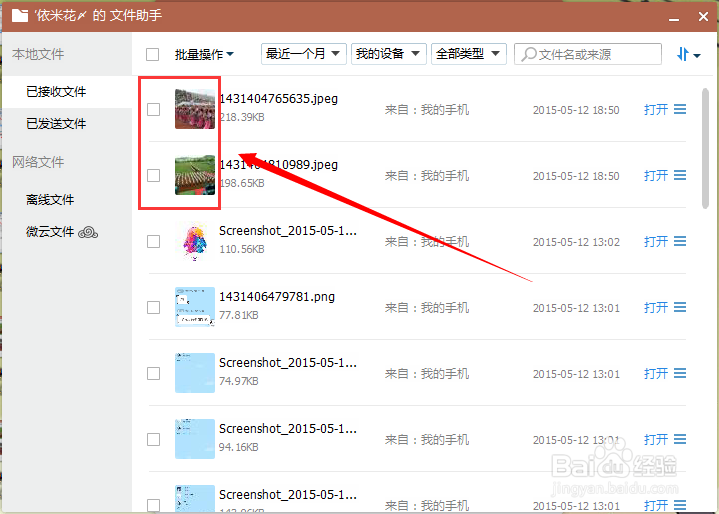
Task: Open the 我的设备 device dropdown
Action: 389,54
